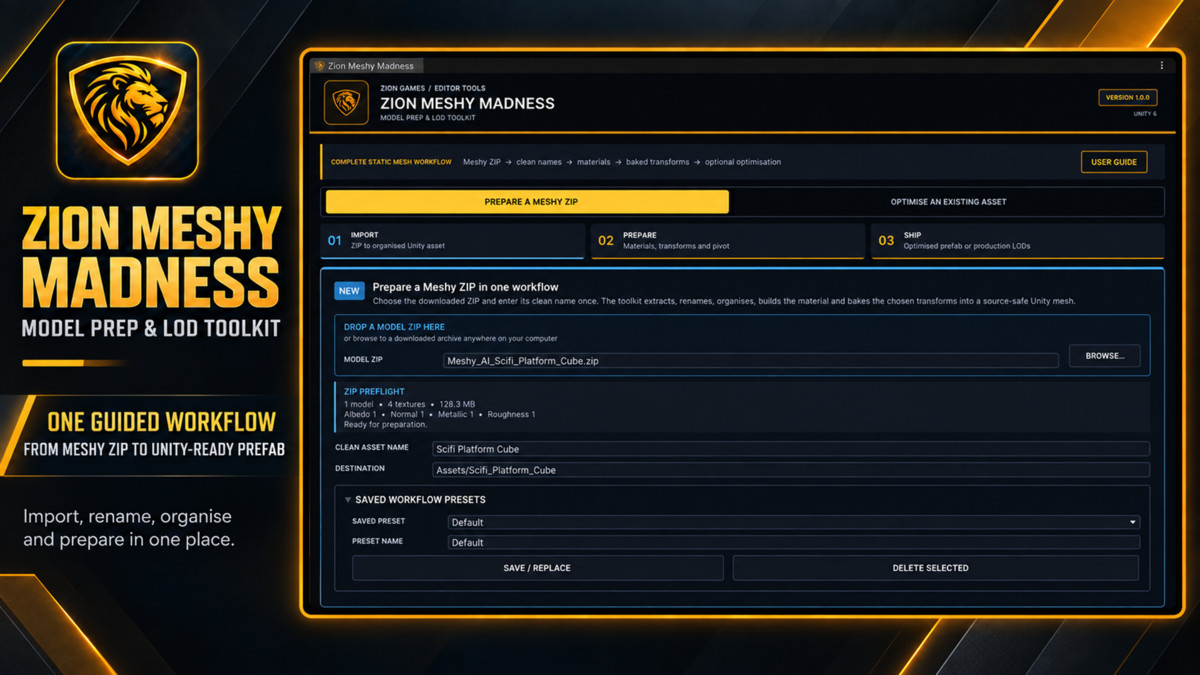Open the Saved Preset dropdown
Viewport: 1200px width, 675px height.
tap(793, 522)
